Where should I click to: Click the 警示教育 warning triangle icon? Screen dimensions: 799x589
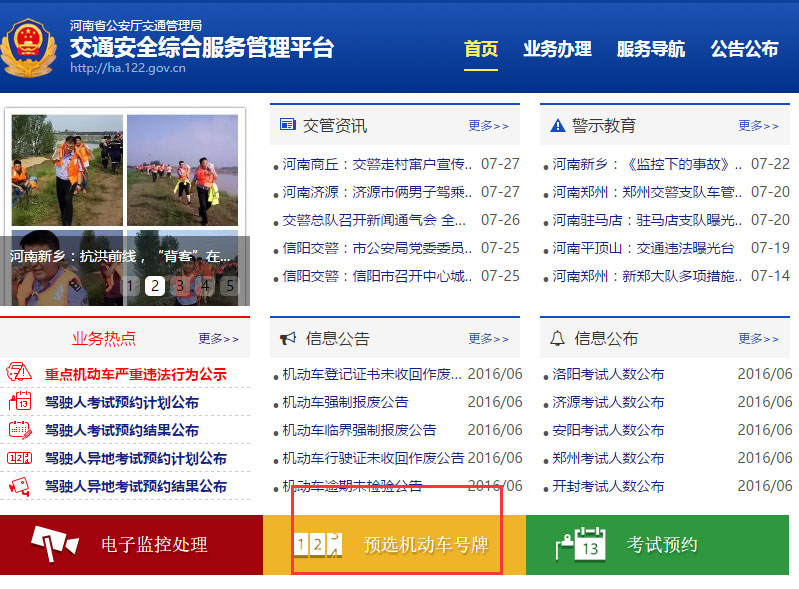point(558,125)
